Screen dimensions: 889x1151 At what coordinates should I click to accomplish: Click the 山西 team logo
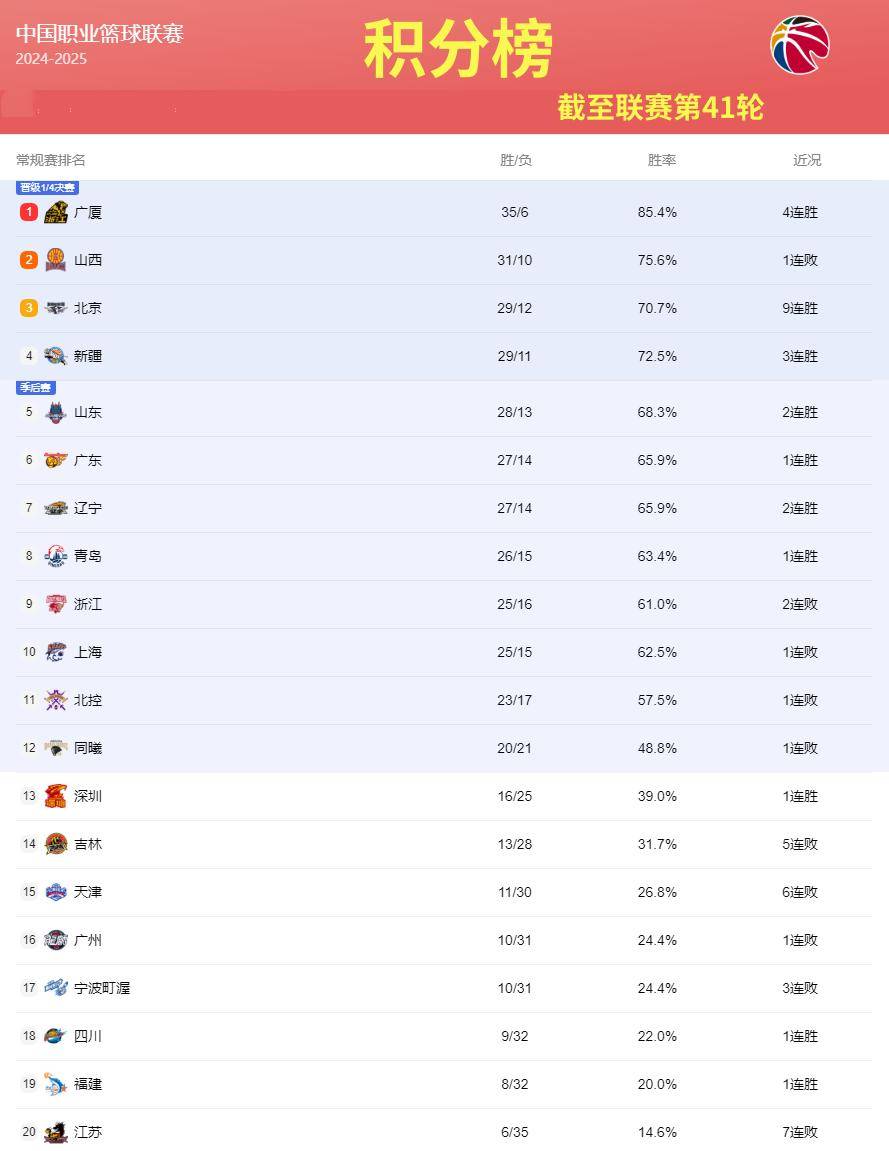56,260
